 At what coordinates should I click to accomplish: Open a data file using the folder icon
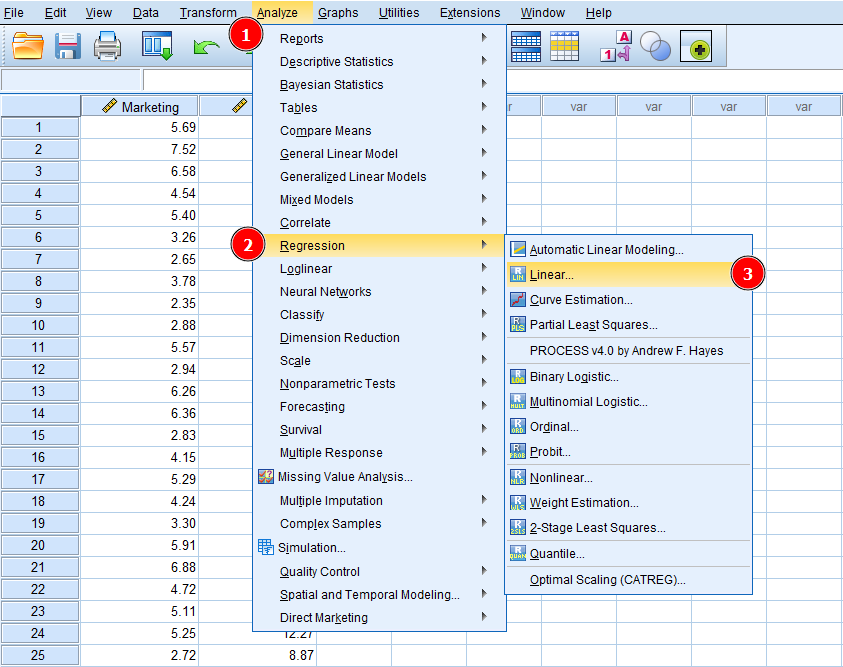pyautogui.click(x=28, y=46)
